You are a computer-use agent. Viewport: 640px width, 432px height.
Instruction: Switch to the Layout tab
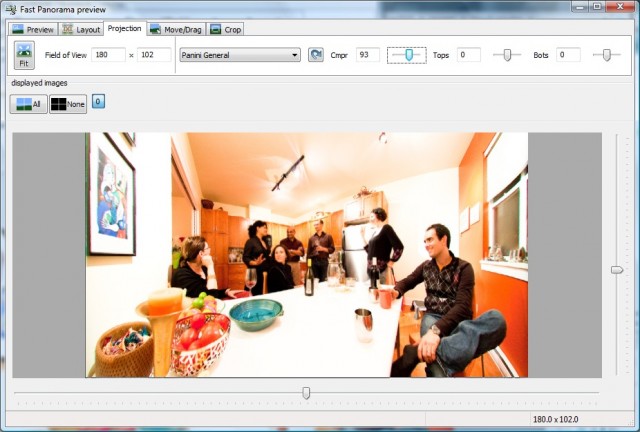[81, 29]
